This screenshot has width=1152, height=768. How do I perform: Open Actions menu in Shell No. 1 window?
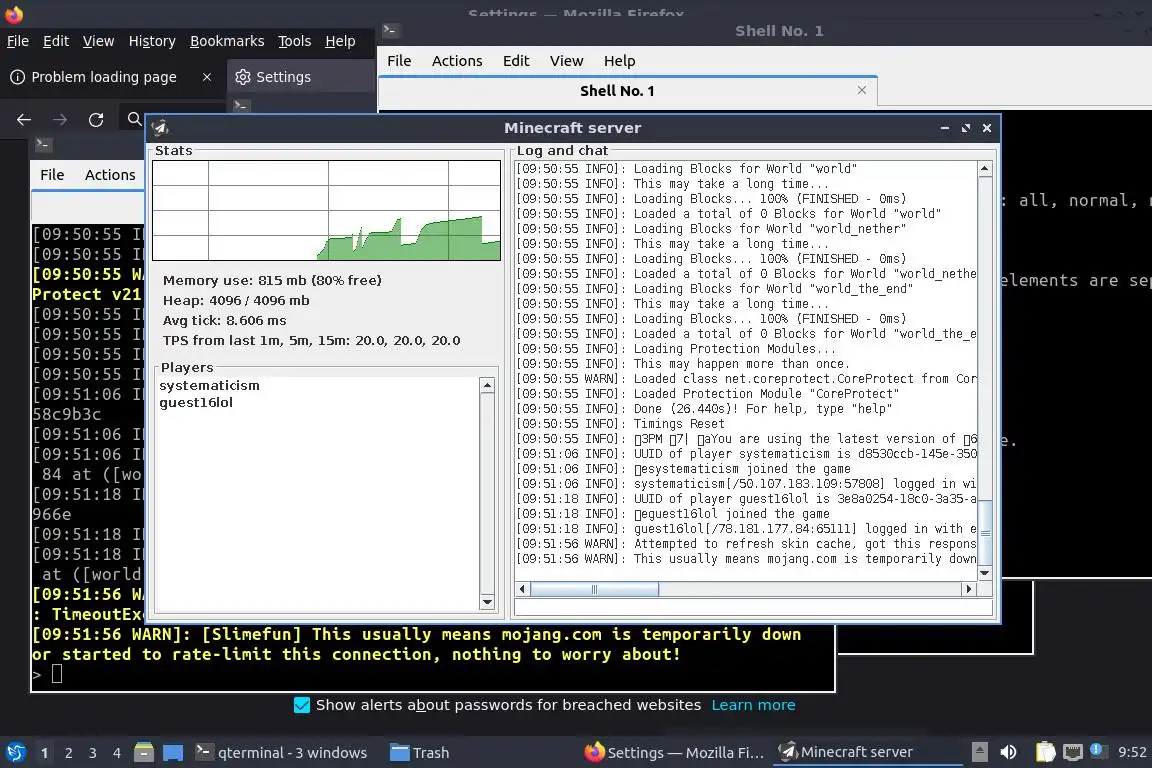click(x=457, y=61)
